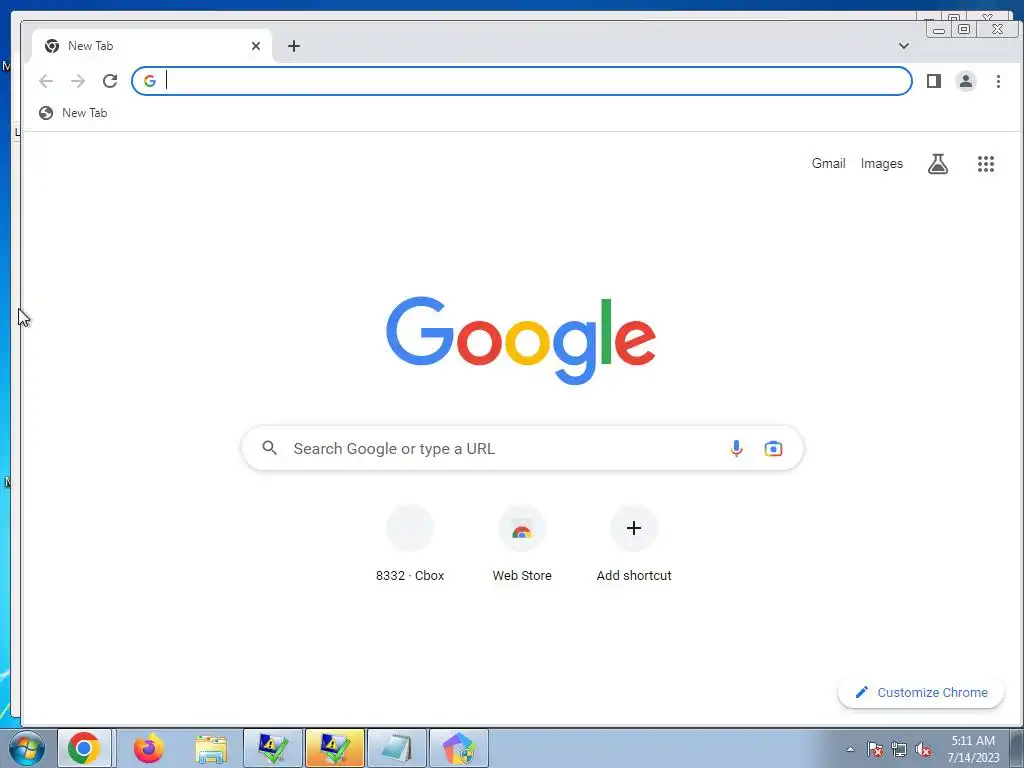1024x768 pixels.
Task: Click the Forward navigation arrow
Action: (x=78, y=81)
